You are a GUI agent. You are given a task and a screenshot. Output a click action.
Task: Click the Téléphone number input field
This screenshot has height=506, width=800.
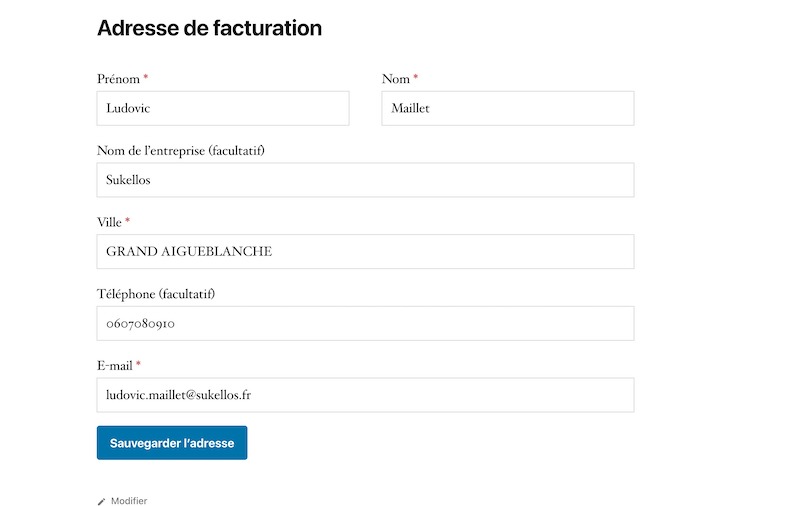pyautogui.click(x=365, y=324)
